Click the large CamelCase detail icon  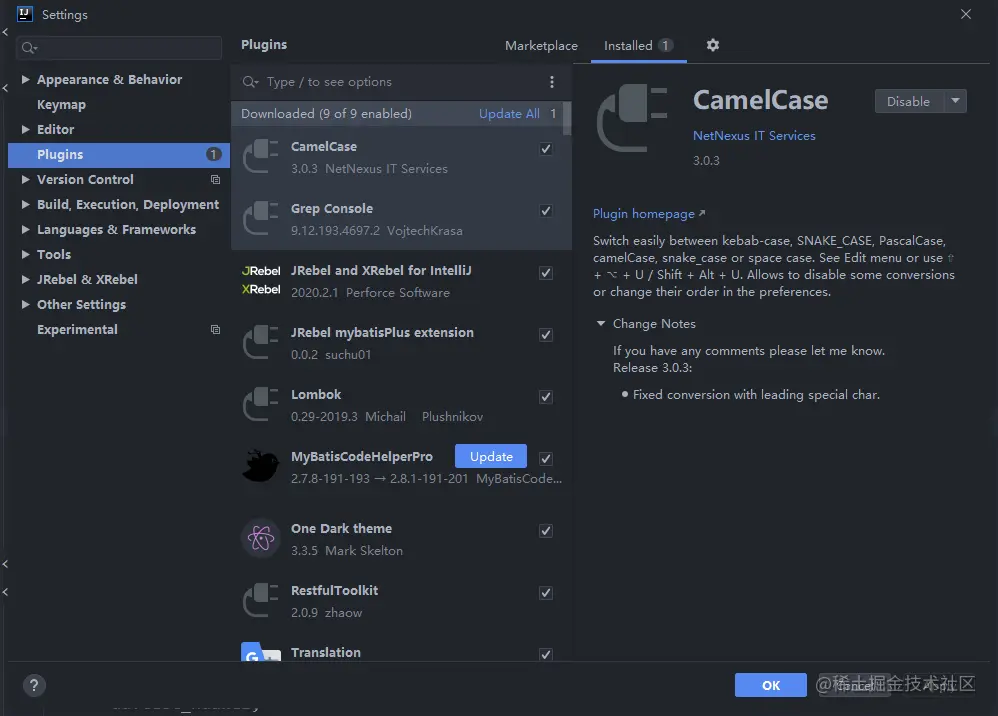coord(632,118)
